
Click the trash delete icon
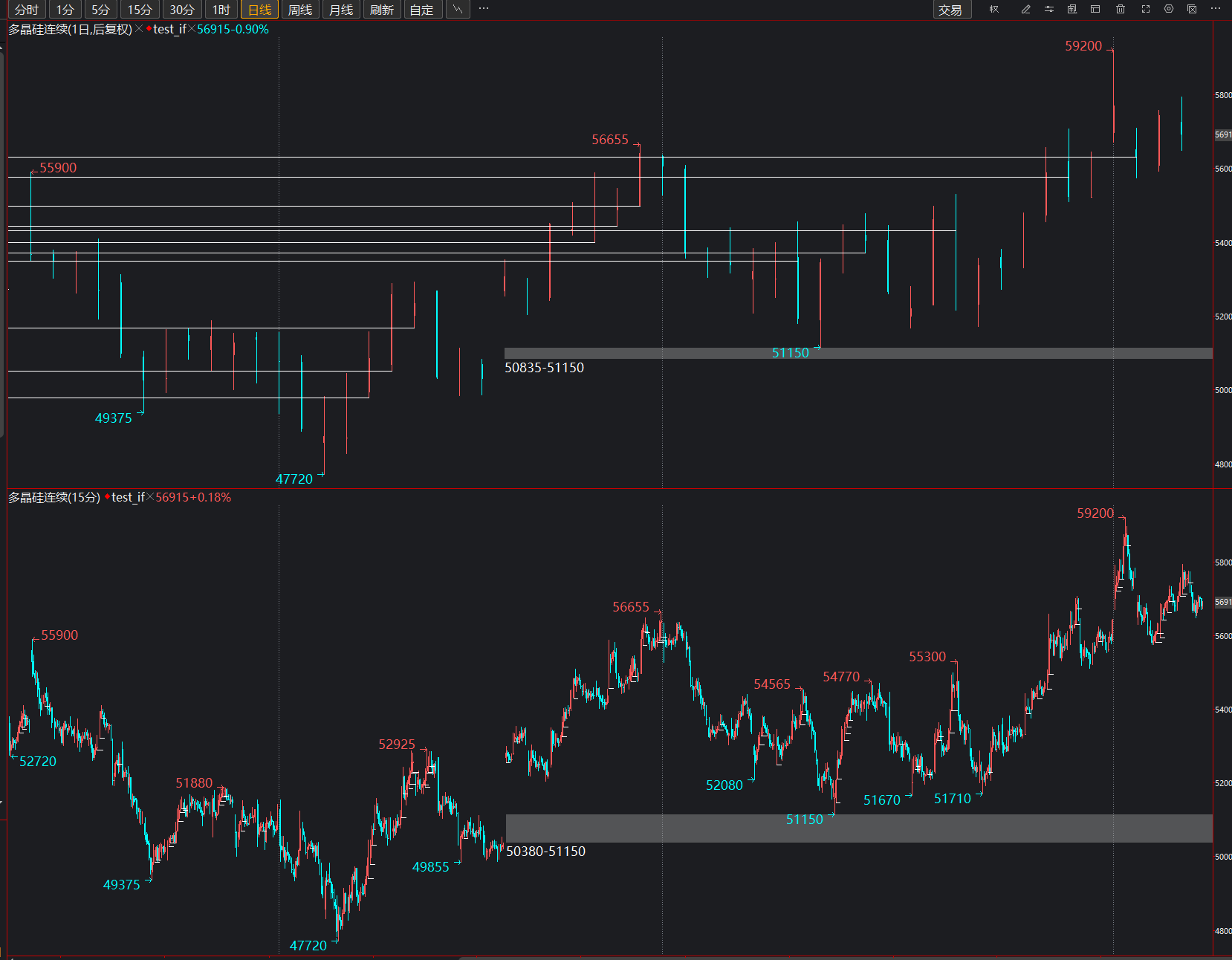tap(1121, 10)
